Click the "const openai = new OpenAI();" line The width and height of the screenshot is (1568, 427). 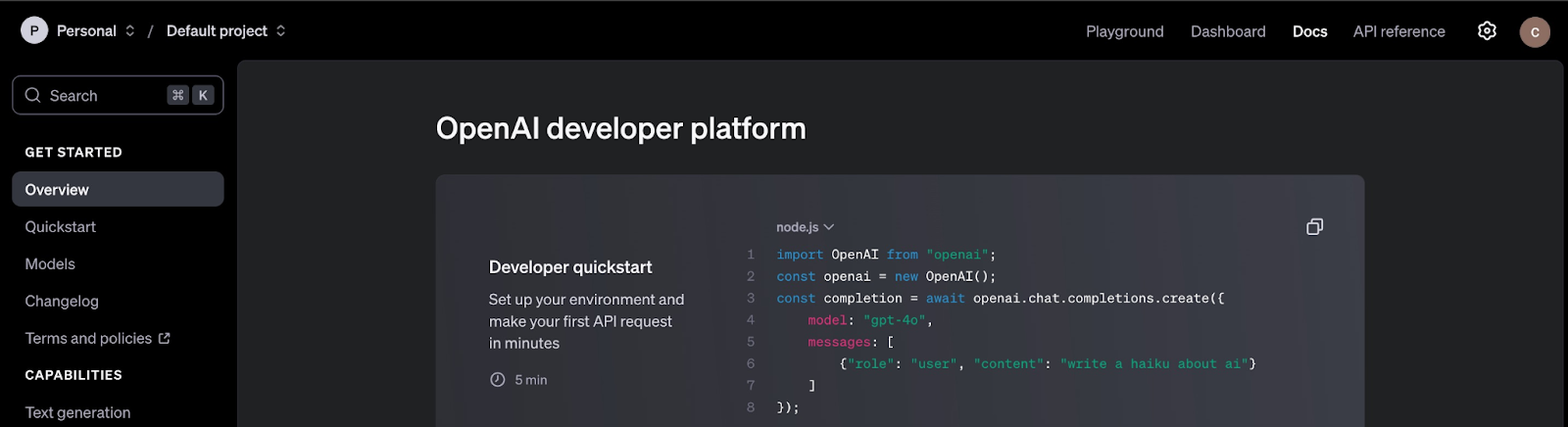886,276
